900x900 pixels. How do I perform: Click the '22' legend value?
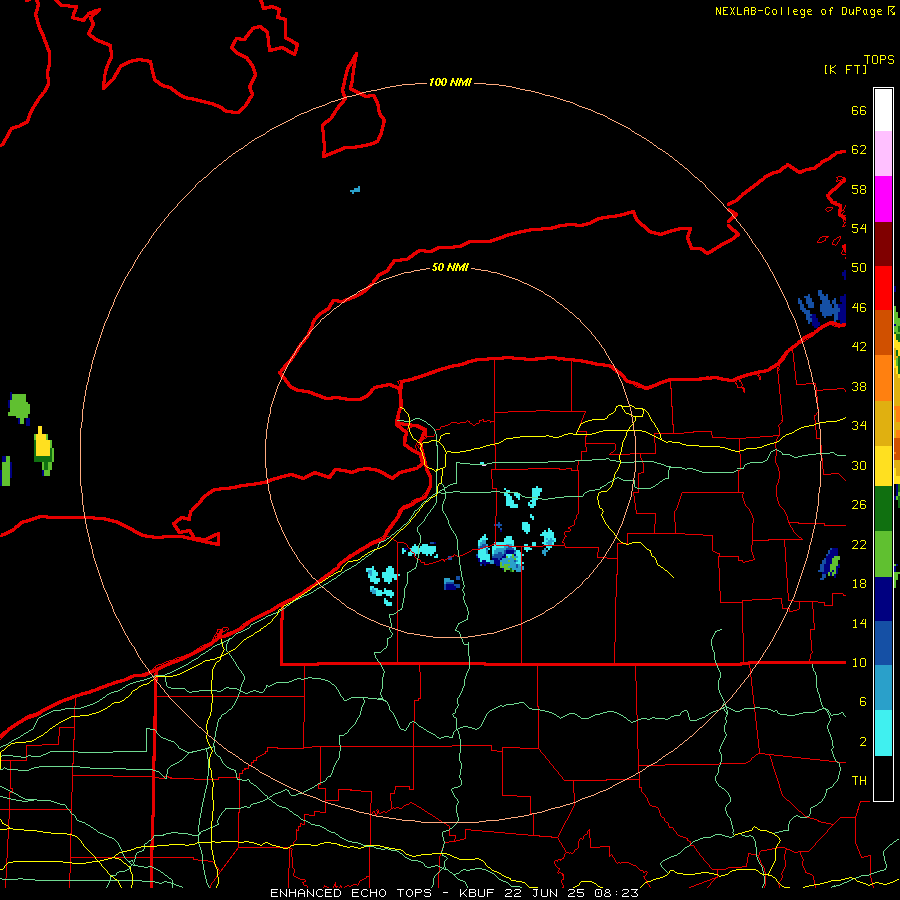859,544
